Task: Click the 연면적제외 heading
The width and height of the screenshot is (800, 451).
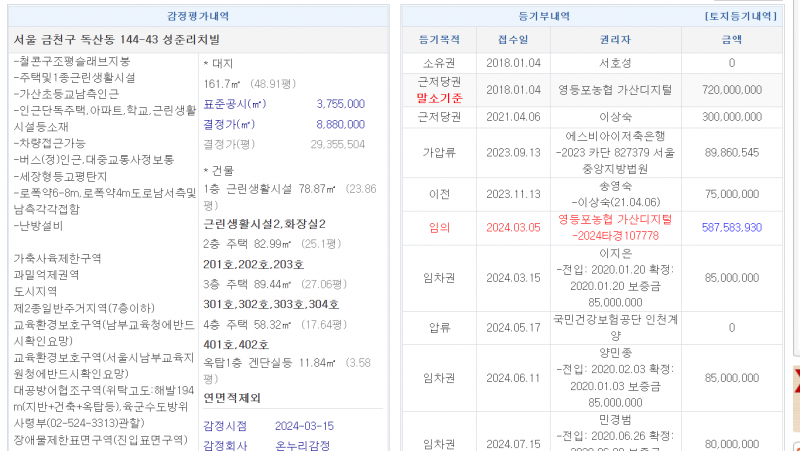Action: click(231, 397)
